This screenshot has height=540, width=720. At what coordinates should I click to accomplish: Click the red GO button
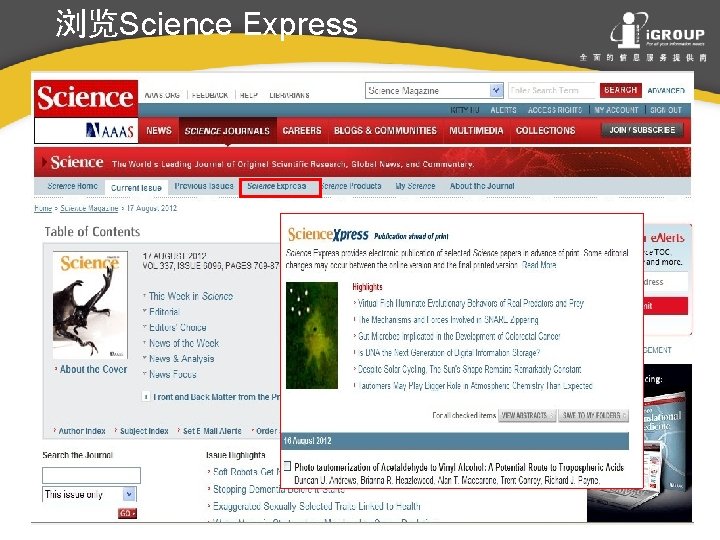127,513
